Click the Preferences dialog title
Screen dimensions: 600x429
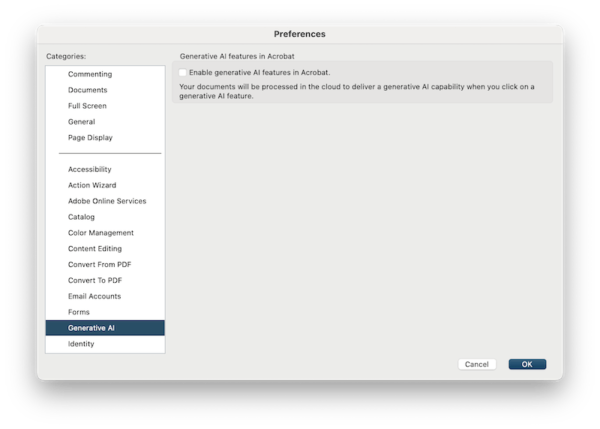[x=300, y=34]
